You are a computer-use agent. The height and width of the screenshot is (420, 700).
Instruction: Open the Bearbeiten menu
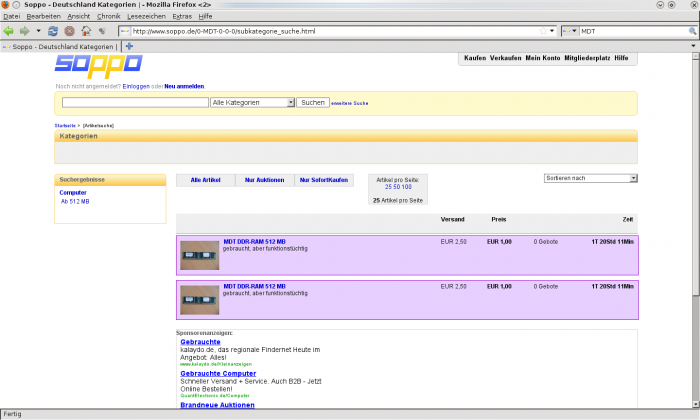(x=43, y=17)
